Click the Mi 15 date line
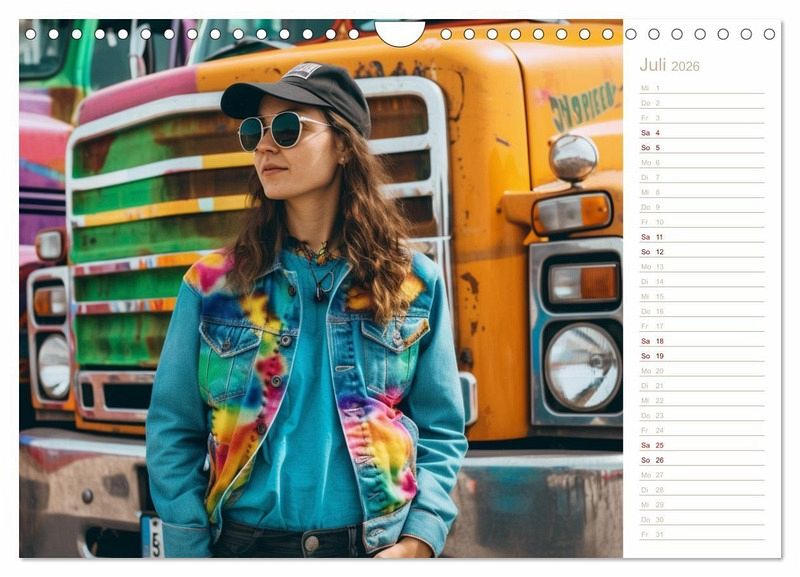This screenshot has width=800, height=577. tap(701, 296)
